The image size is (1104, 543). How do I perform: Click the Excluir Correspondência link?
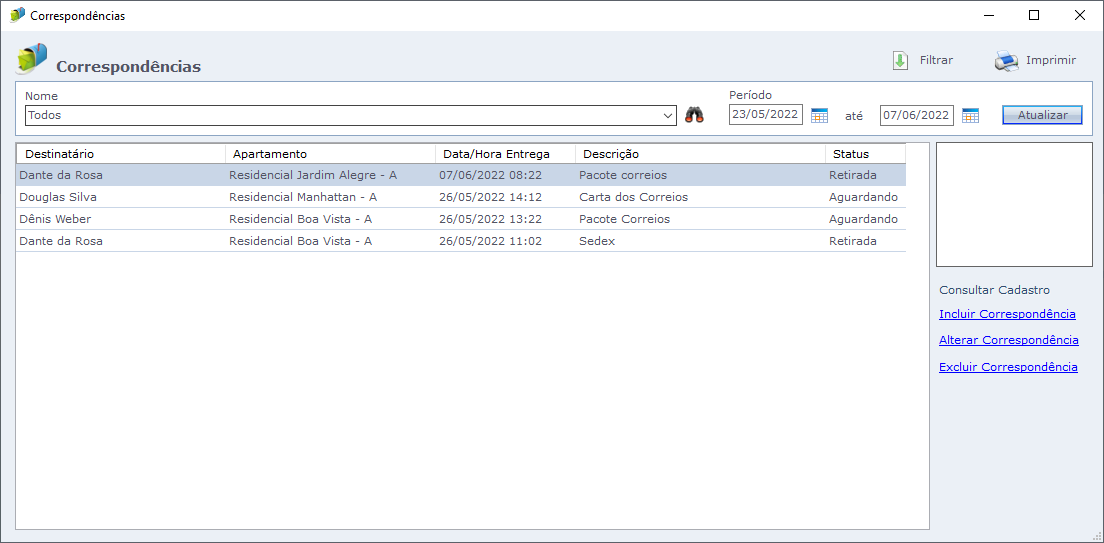click(1008, 367)
